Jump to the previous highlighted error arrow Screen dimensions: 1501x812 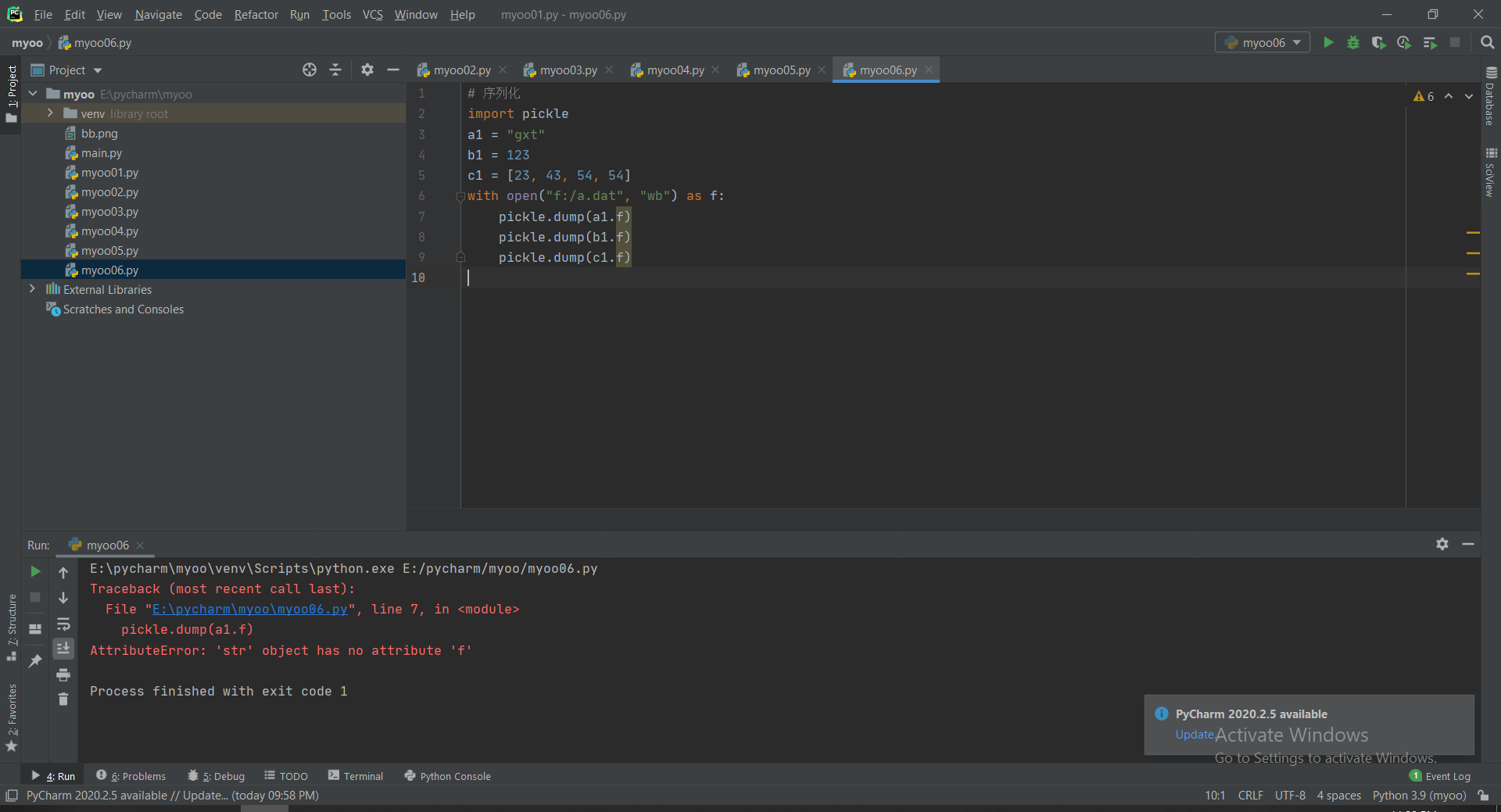coord(1449,96)
